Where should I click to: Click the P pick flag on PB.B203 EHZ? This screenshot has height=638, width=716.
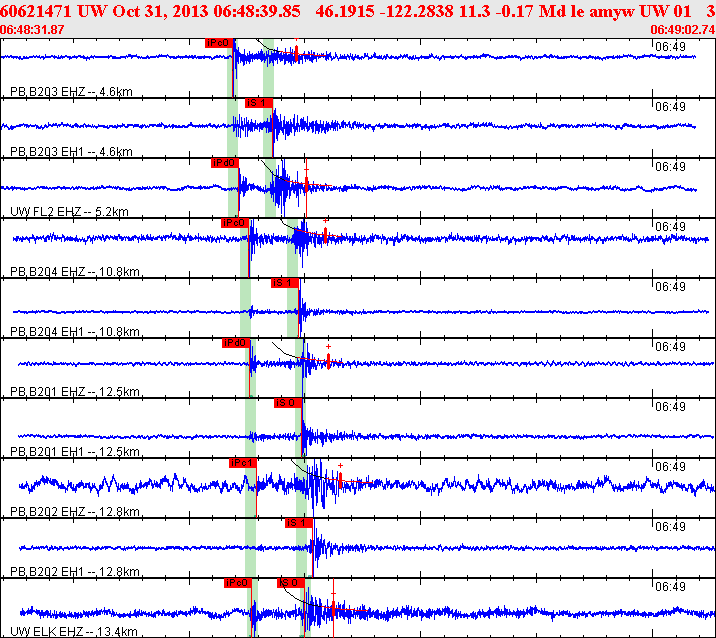(219, 43)
